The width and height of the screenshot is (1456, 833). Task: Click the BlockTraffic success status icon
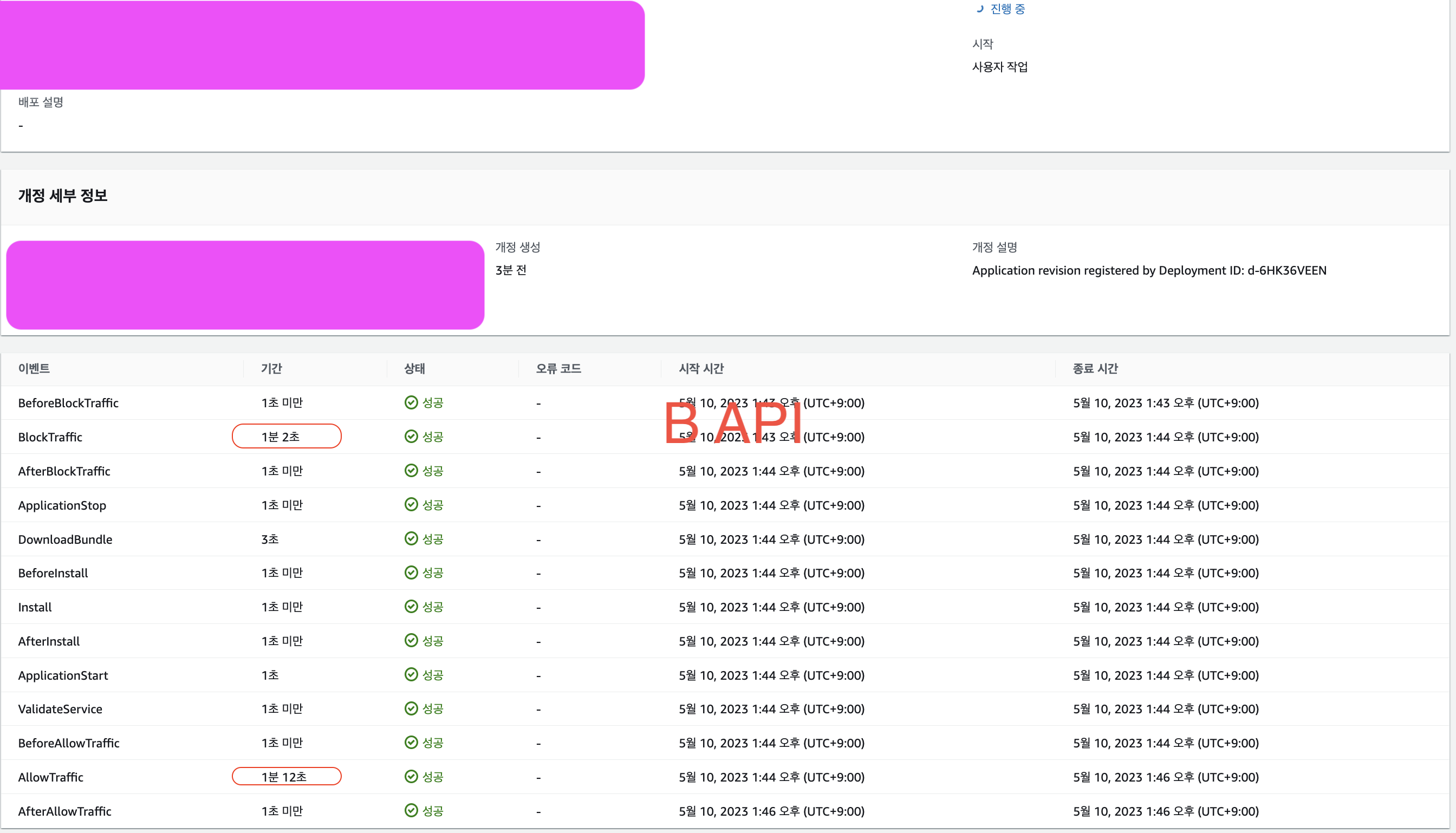411,437
